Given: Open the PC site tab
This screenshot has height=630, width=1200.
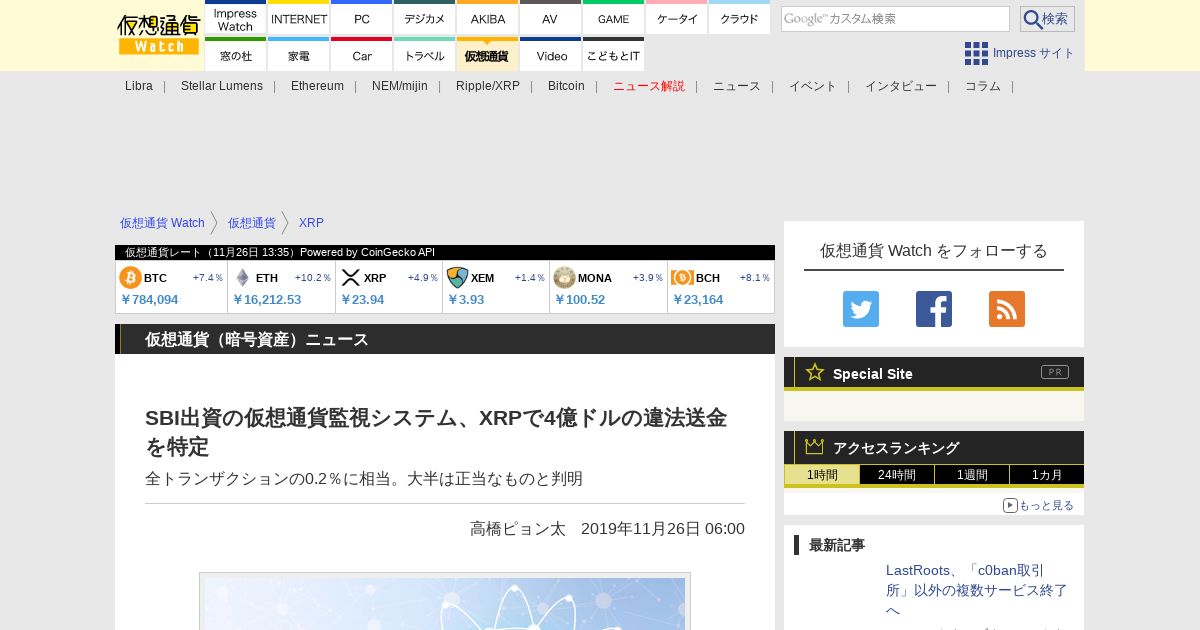Looking at the screenshot, I should pyautogui.click(x=362, y=18).
